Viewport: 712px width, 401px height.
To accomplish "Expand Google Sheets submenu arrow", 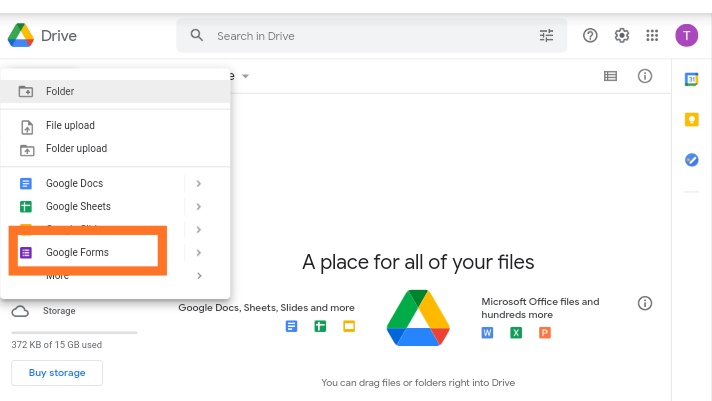I will [198, 207].
